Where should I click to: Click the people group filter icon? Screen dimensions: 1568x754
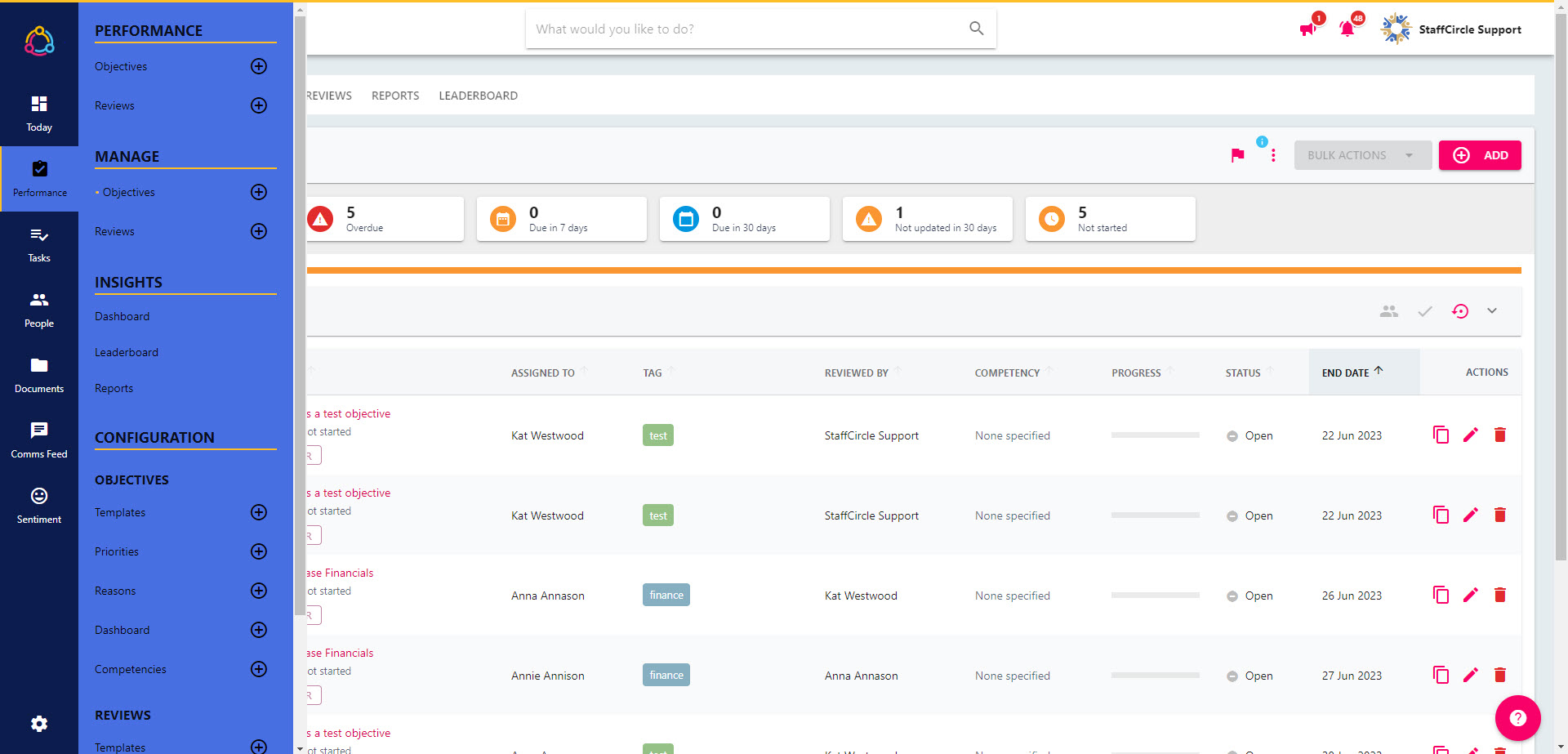(1389, 311)
